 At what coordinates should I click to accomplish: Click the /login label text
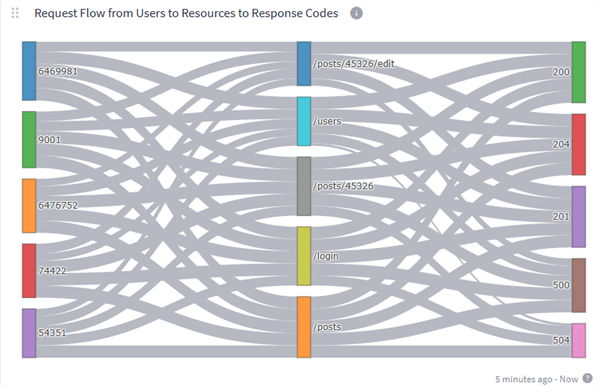pos(326,256)
